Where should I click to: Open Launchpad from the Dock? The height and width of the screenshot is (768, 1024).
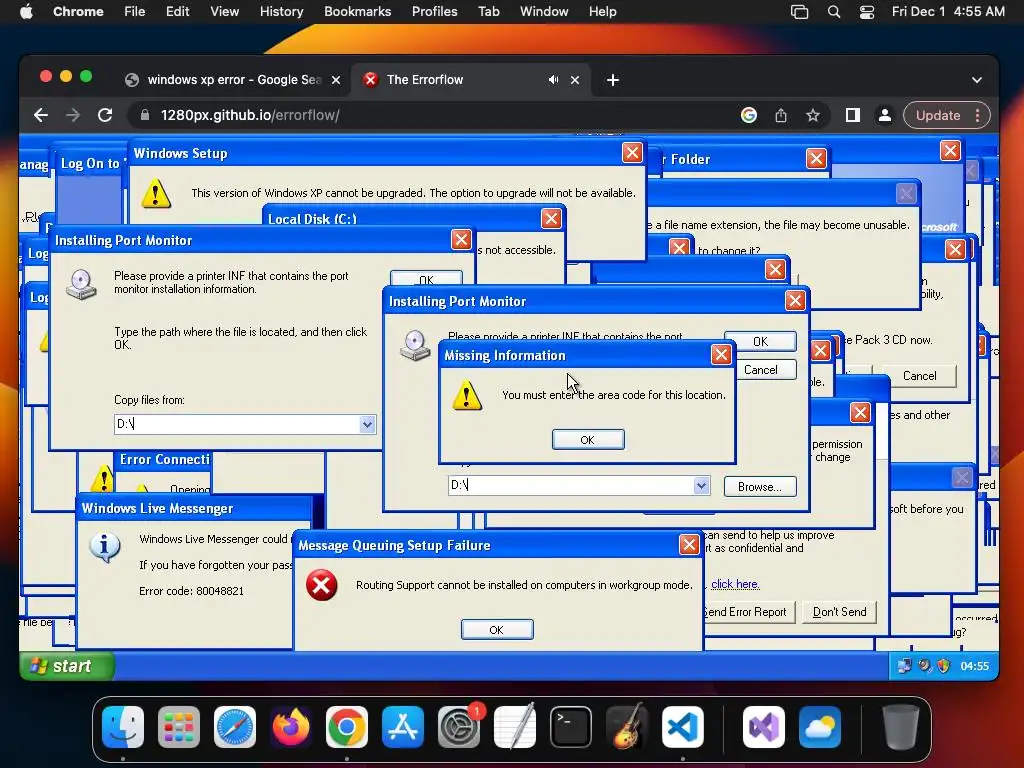(x=179, y=727)
